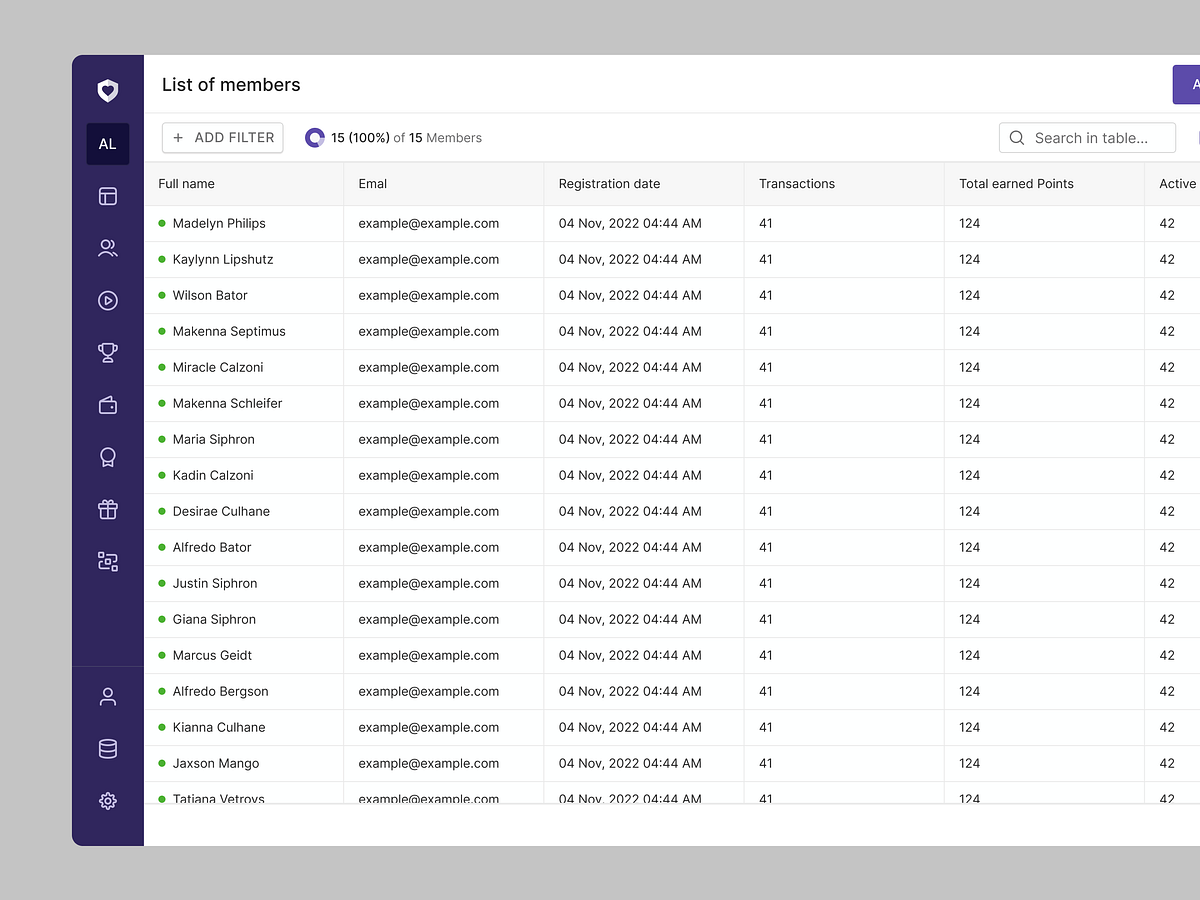This screenshot has height=900, width=1200.
Task: Select the integrations nodes icon
Action: [107, 561]
